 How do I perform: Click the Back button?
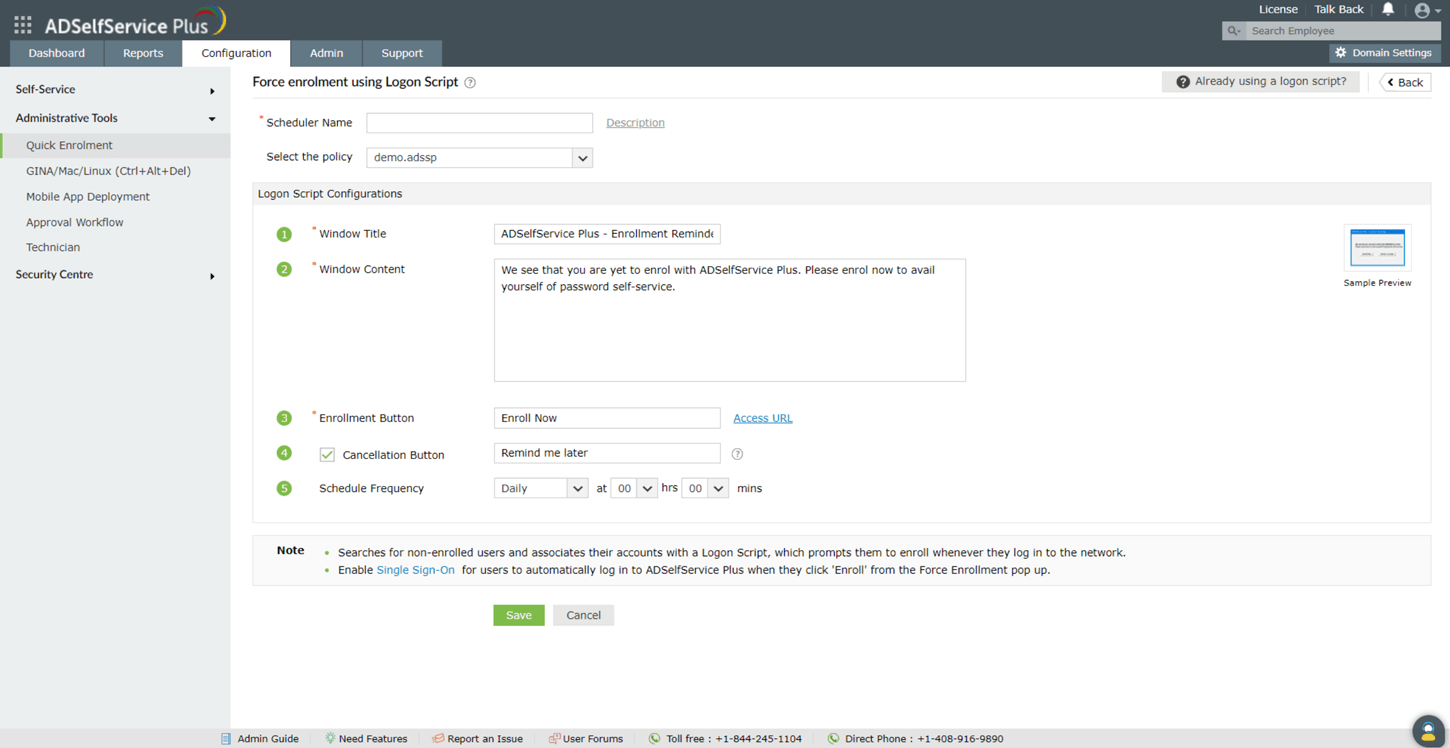1405,82
